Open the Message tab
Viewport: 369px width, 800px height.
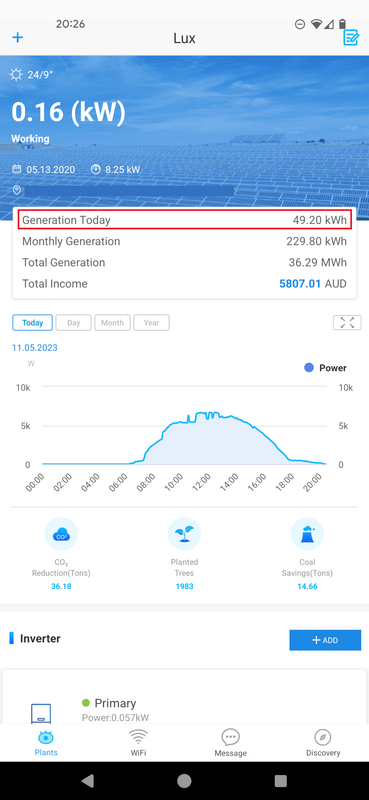pos(231,743)
